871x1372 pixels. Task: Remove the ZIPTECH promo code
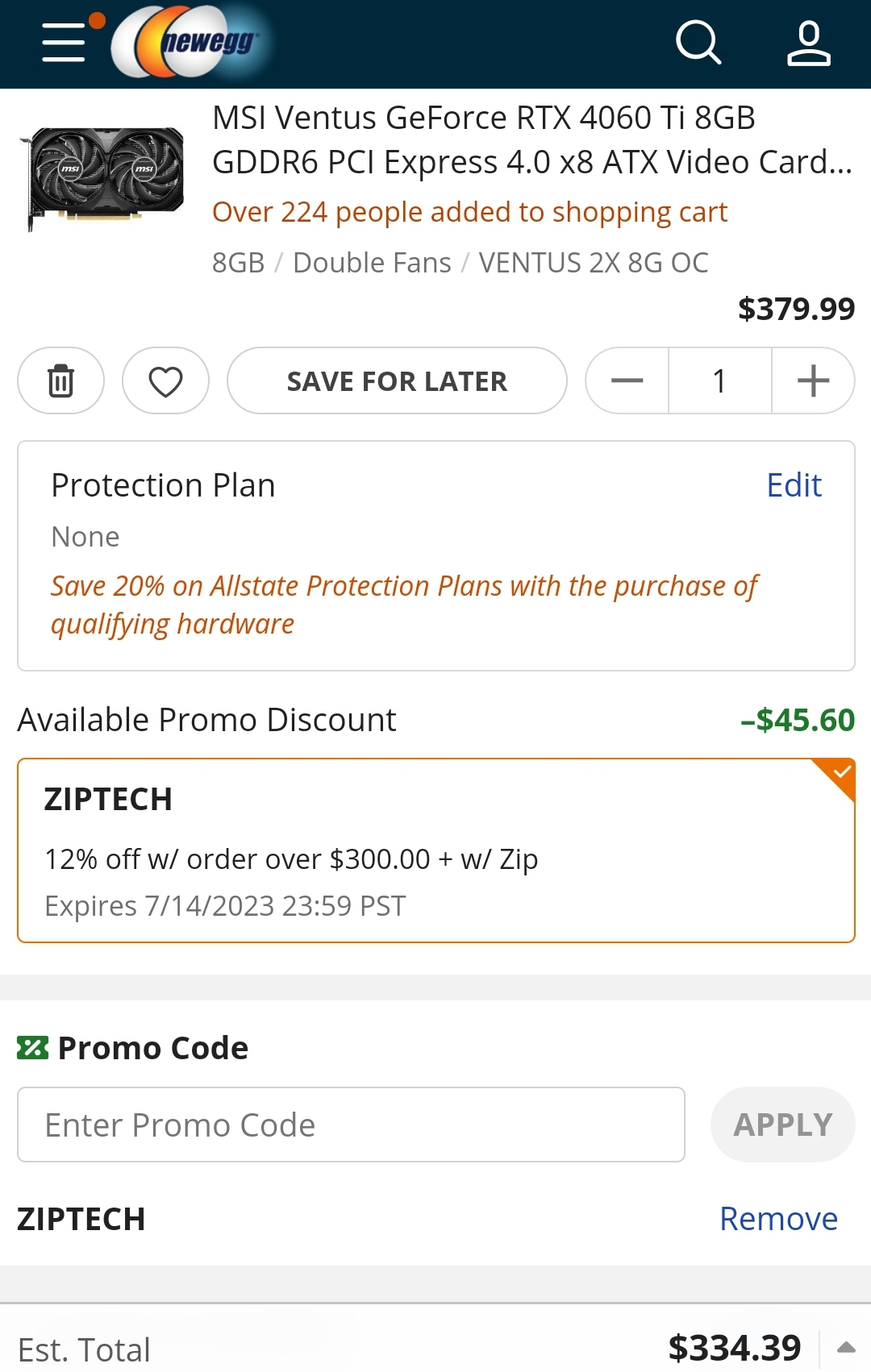[778, 1219]
